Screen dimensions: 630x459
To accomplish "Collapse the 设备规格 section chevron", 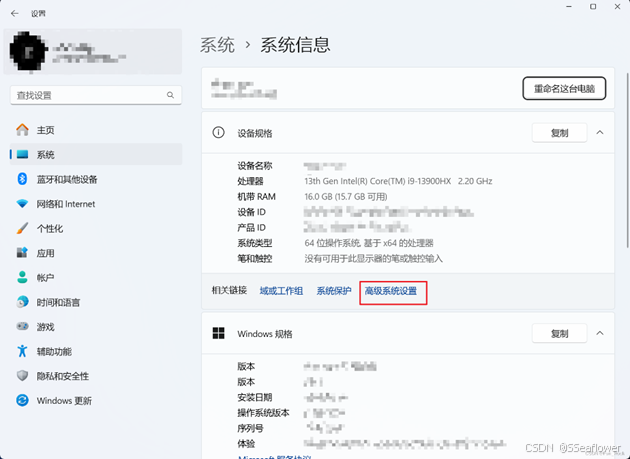I will pos(600,132).
